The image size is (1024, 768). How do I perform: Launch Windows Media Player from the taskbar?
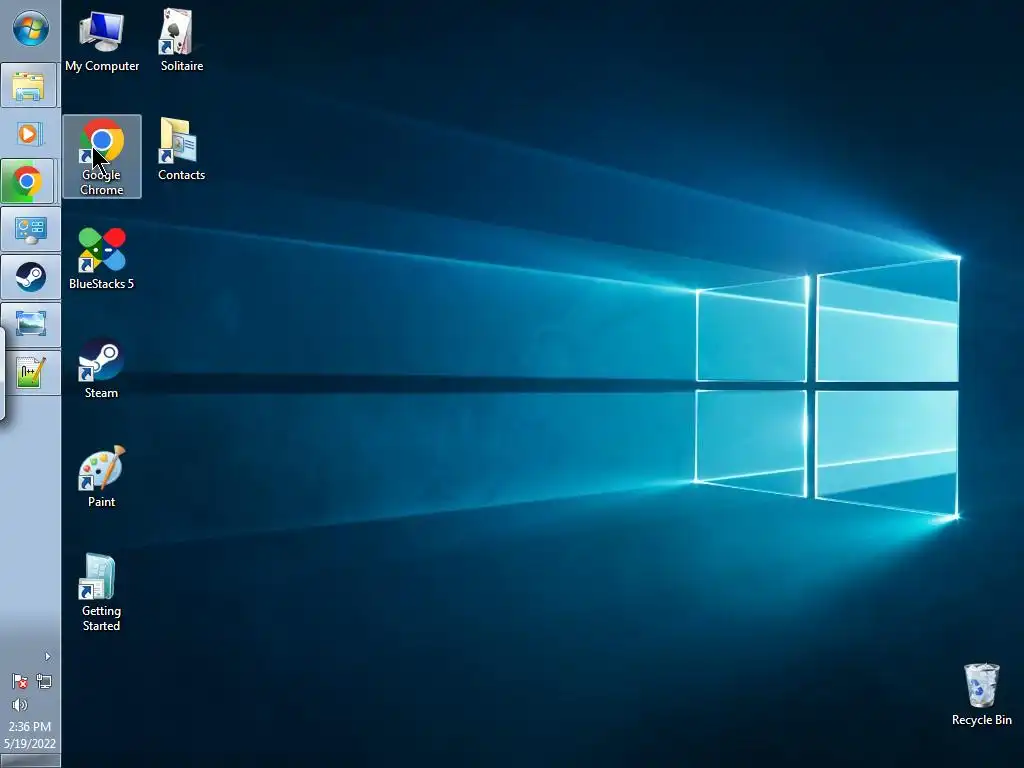[28, 134]
